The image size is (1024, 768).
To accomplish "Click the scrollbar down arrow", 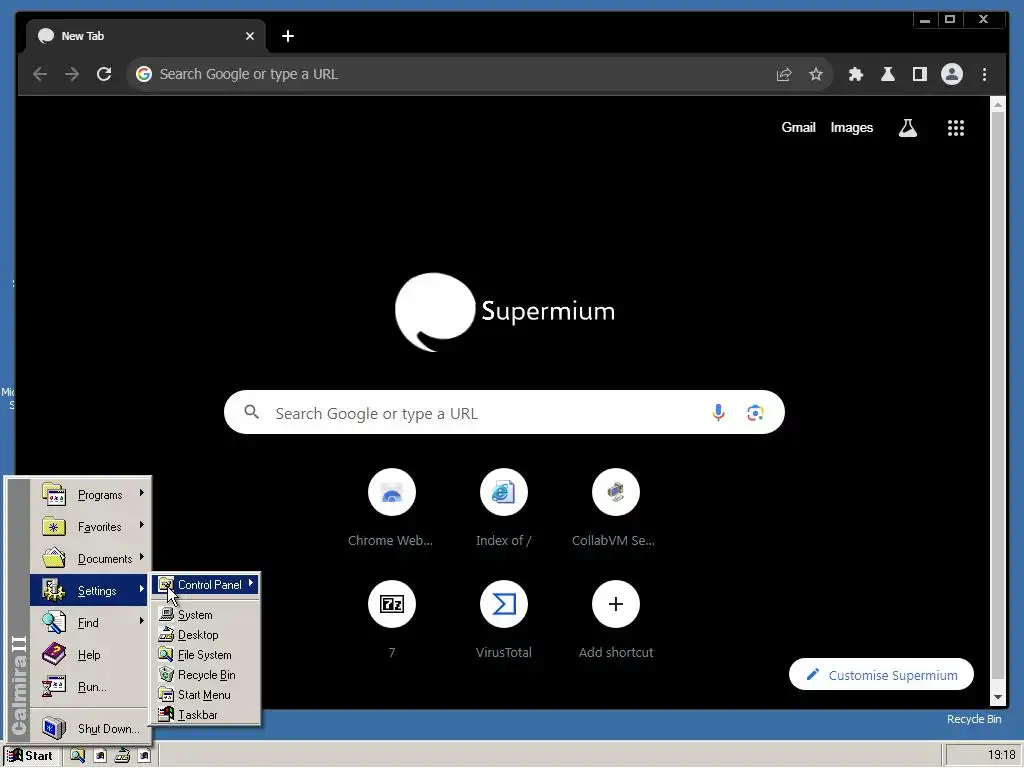I will [998, 697].
